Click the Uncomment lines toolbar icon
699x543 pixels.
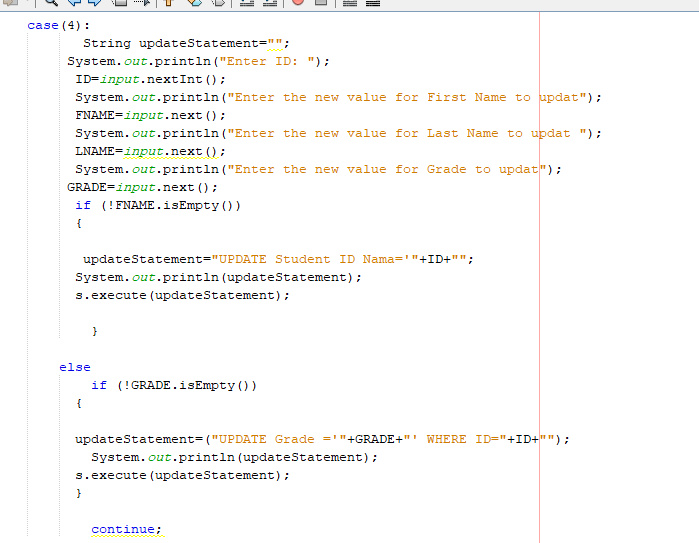373,3
